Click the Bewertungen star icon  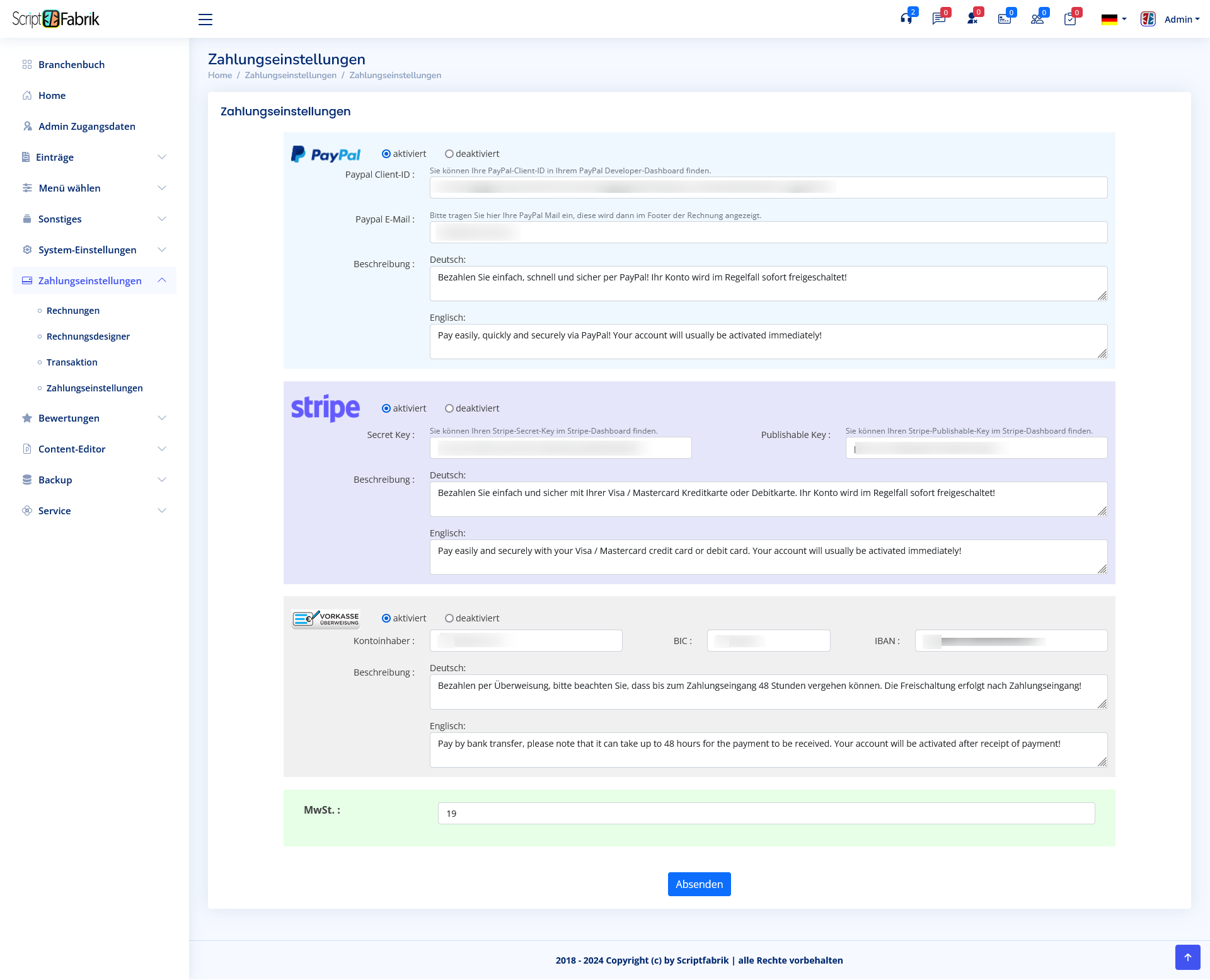[x=27, y=418]
